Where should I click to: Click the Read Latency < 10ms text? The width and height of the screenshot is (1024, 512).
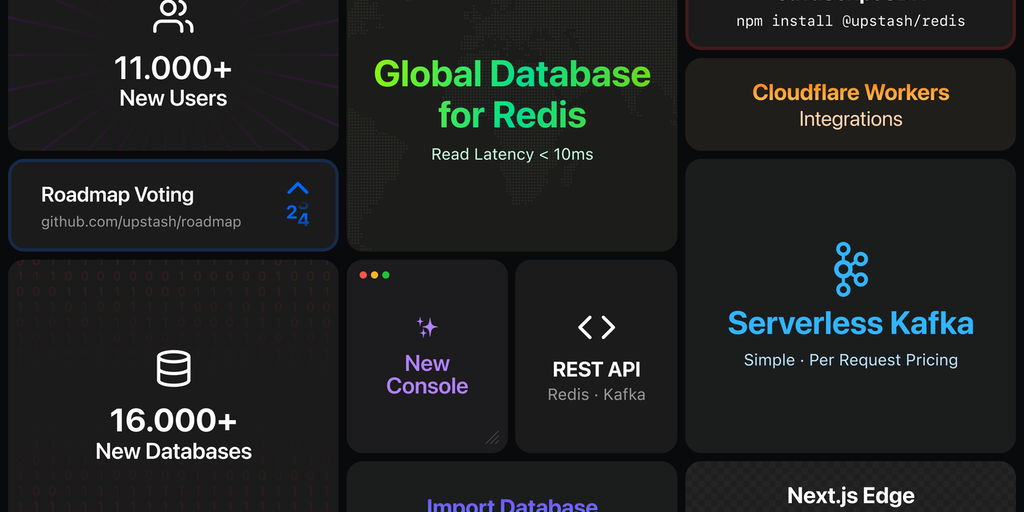512,155
